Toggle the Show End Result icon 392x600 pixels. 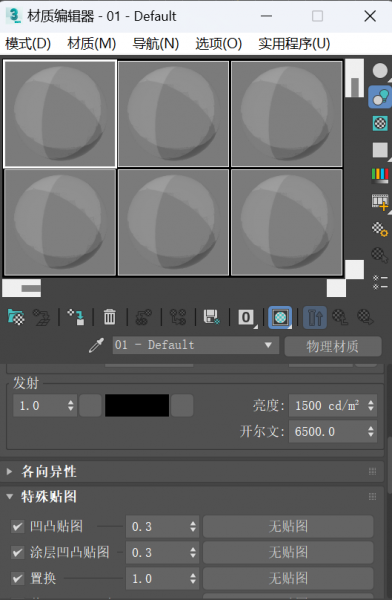tap(315, 317)
